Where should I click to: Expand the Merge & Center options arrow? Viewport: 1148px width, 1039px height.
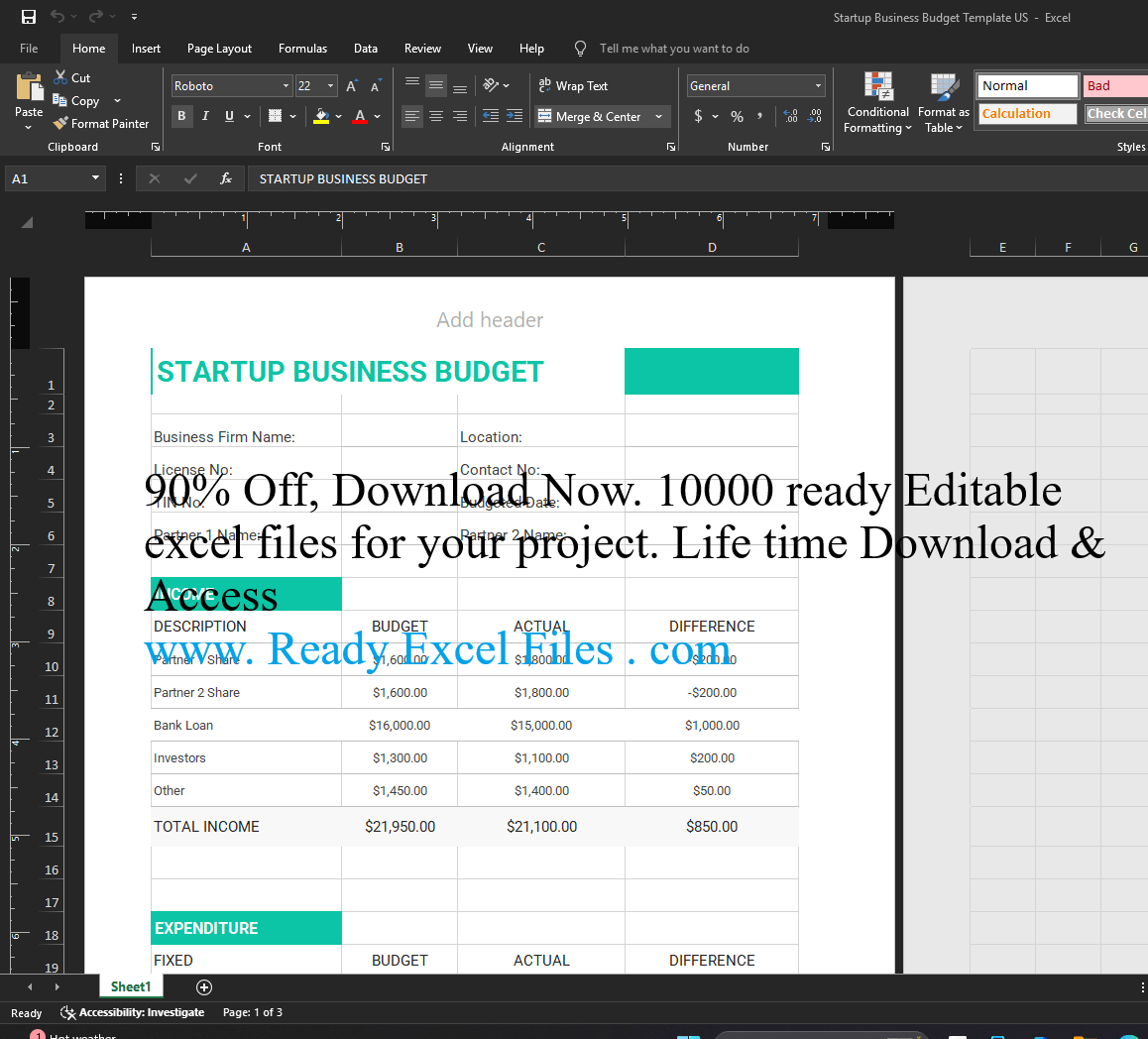point(659,116)
